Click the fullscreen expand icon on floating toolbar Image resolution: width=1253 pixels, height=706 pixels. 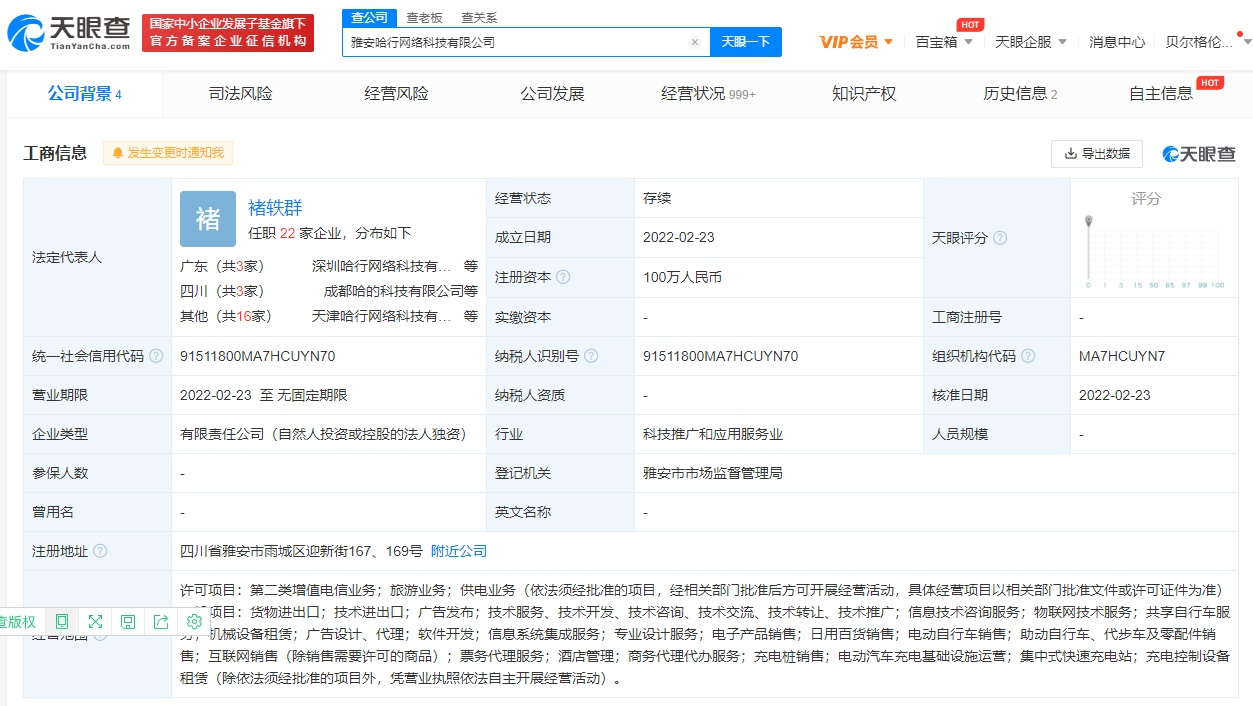pos(95,621)
